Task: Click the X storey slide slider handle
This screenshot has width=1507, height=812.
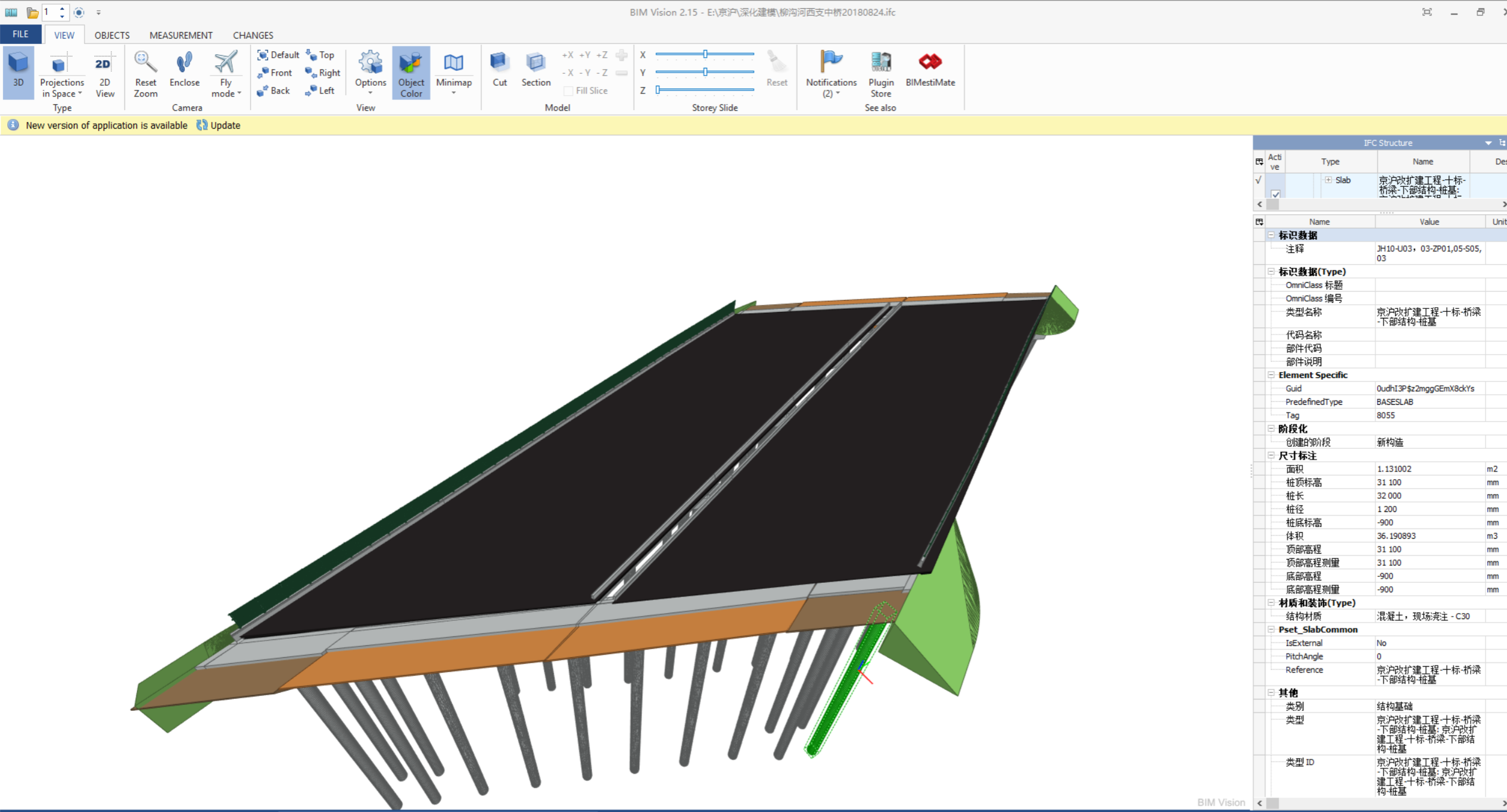Action: coord(705,54)
